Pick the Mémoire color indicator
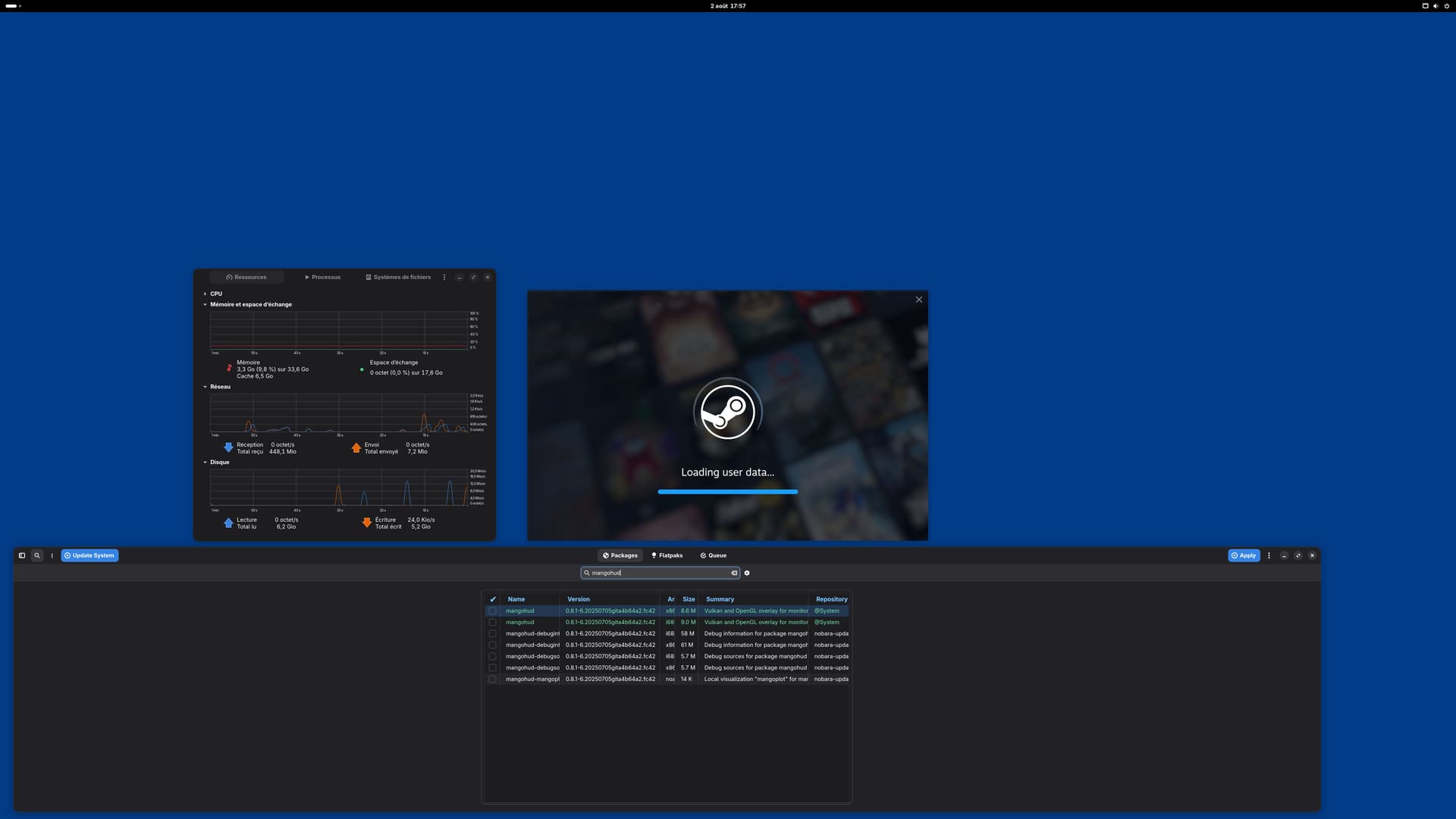The height and width of the screenshot is (819, 1456). 229,368
